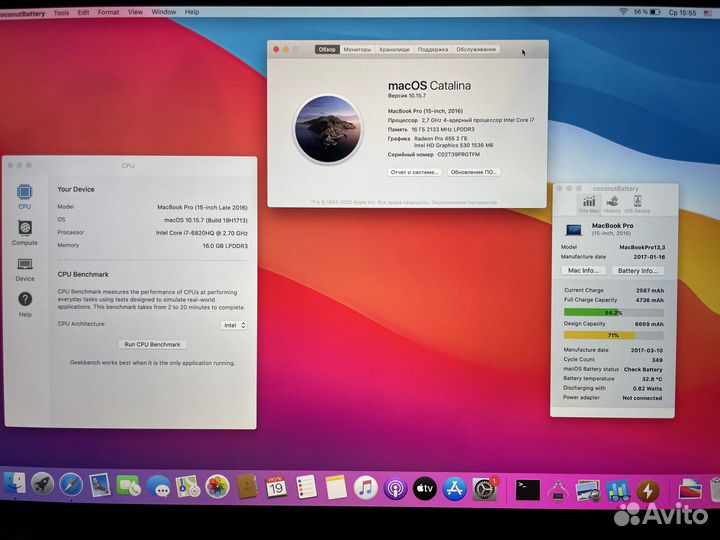Click Run CPU Benchmark button
The height and width of the screenshot is (540, 720).
(x=152, y=344)
